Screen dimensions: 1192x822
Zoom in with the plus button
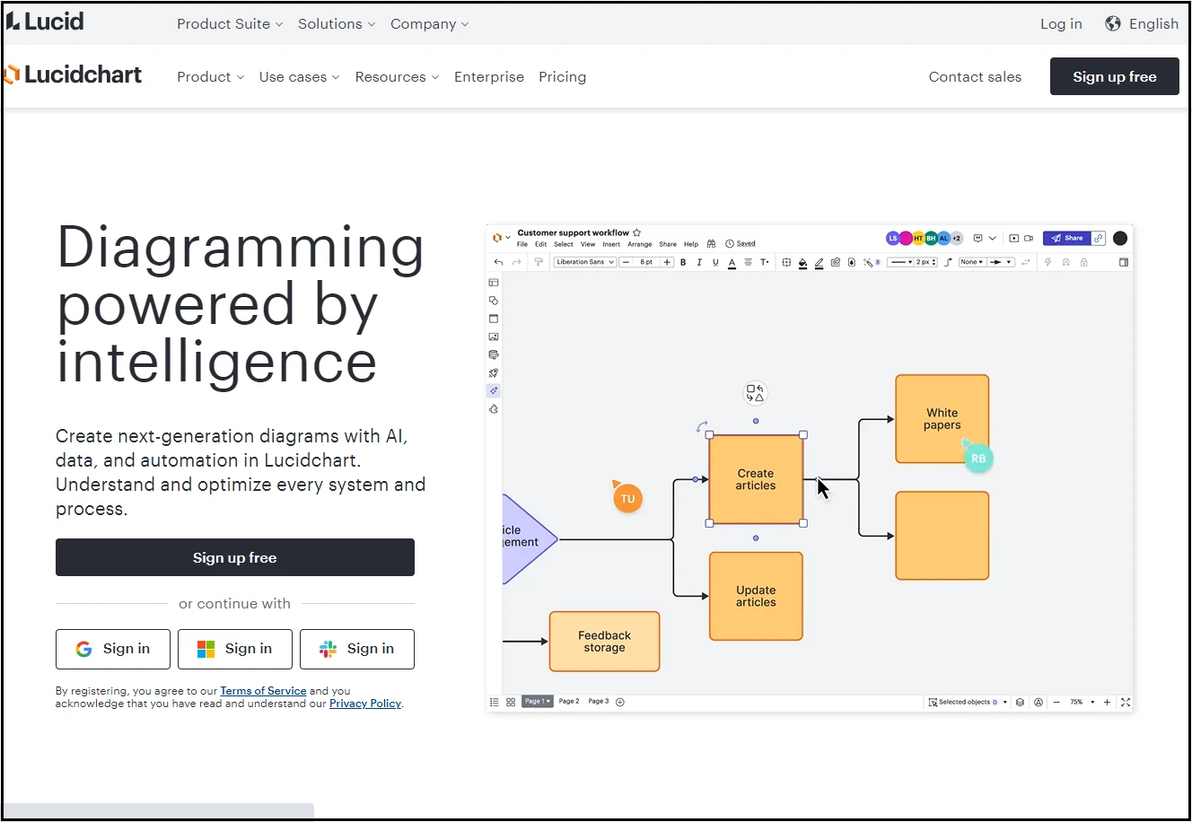pos(1107,702)
